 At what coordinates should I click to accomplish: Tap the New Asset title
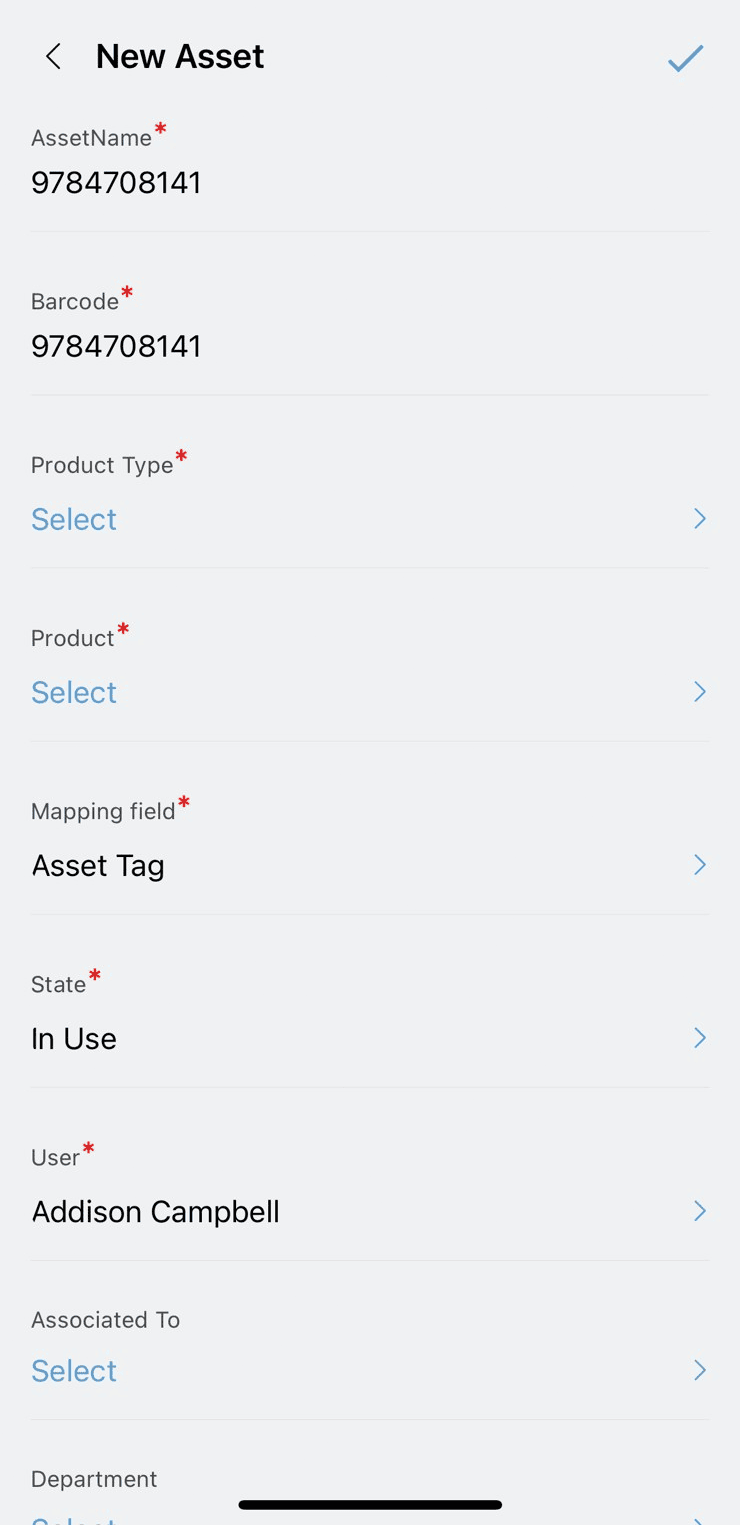(x=180, y=57)
